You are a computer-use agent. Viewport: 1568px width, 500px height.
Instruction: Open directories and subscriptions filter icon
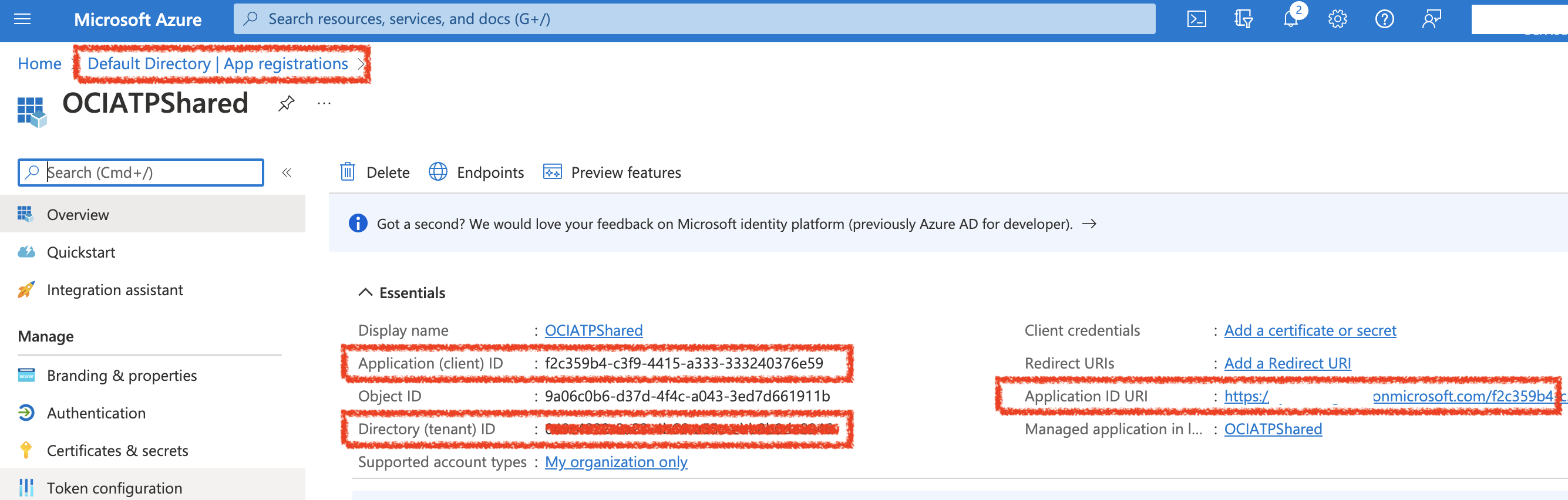click(x=1243, y=19)
